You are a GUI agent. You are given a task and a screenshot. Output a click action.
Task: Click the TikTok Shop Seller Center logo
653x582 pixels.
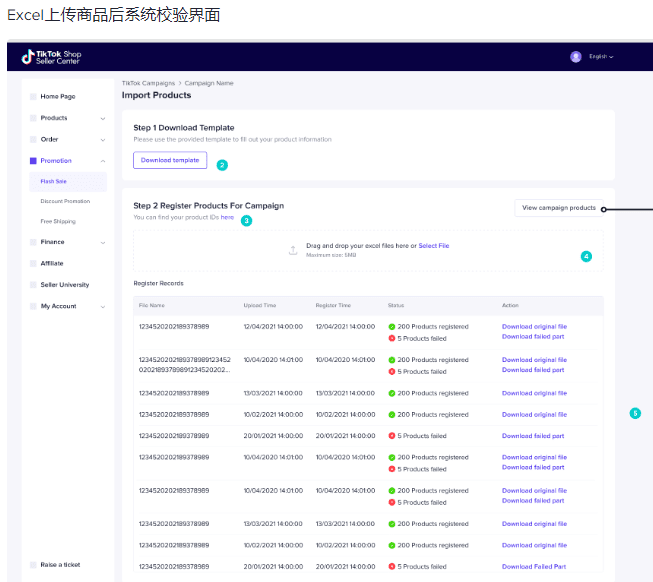(51, 57)
